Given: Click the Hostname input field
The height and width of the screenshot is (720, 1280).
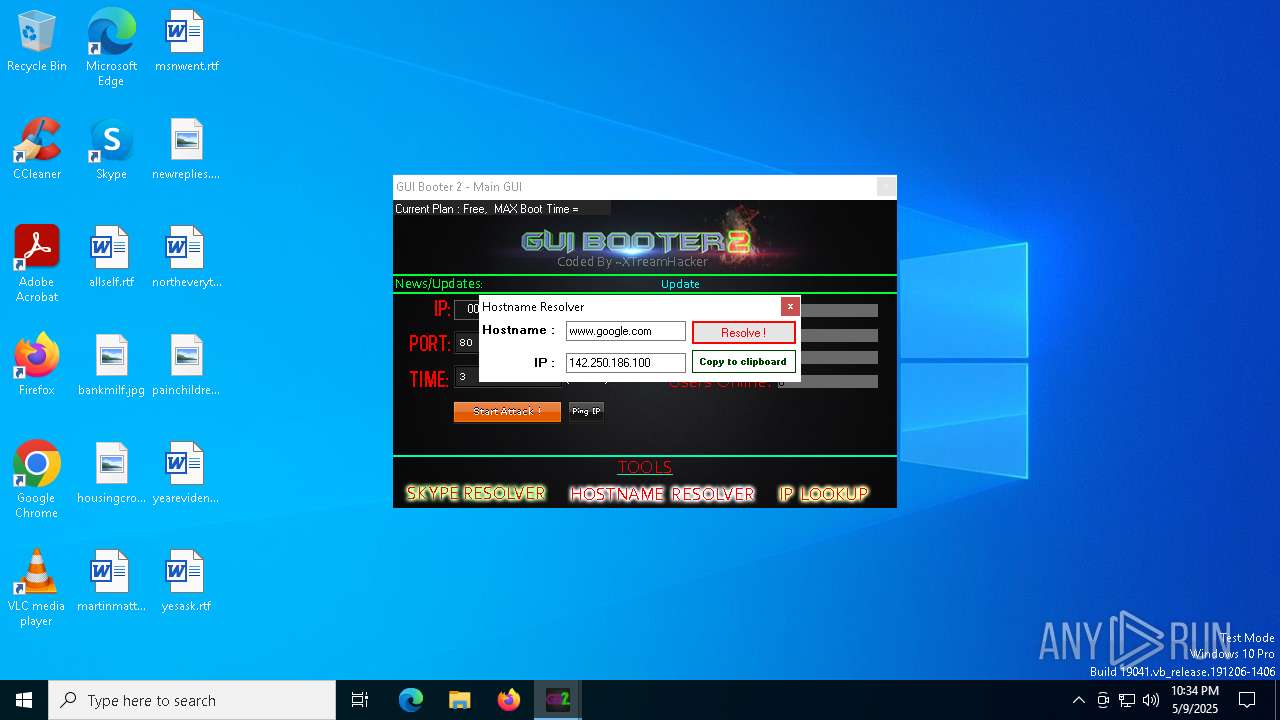Looking at the screenshot, I should click(626, 331).
